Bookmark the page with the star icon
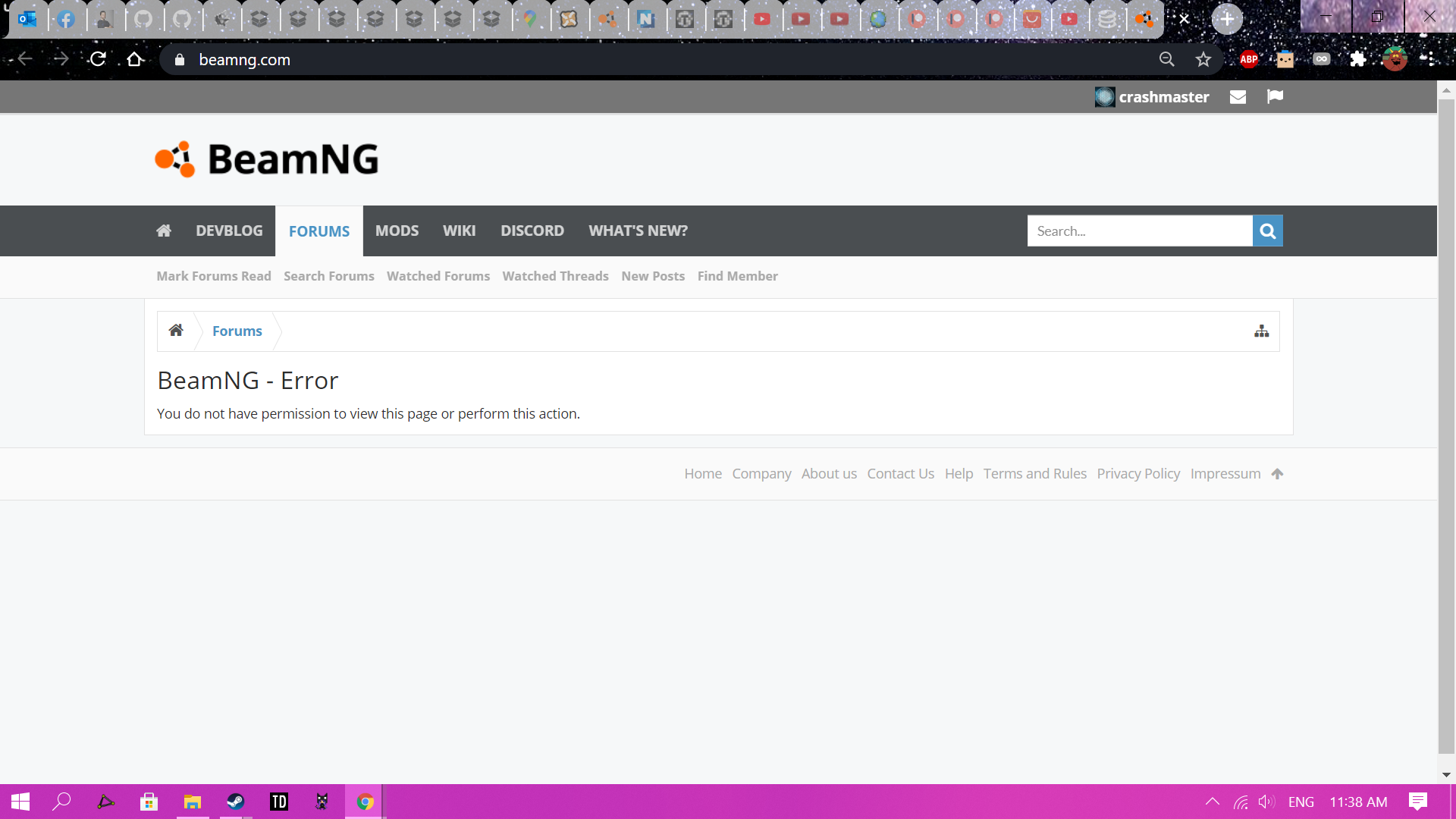Viewport: 1456px width, 819px height. pyautogui.click(x=1203, y=59)
